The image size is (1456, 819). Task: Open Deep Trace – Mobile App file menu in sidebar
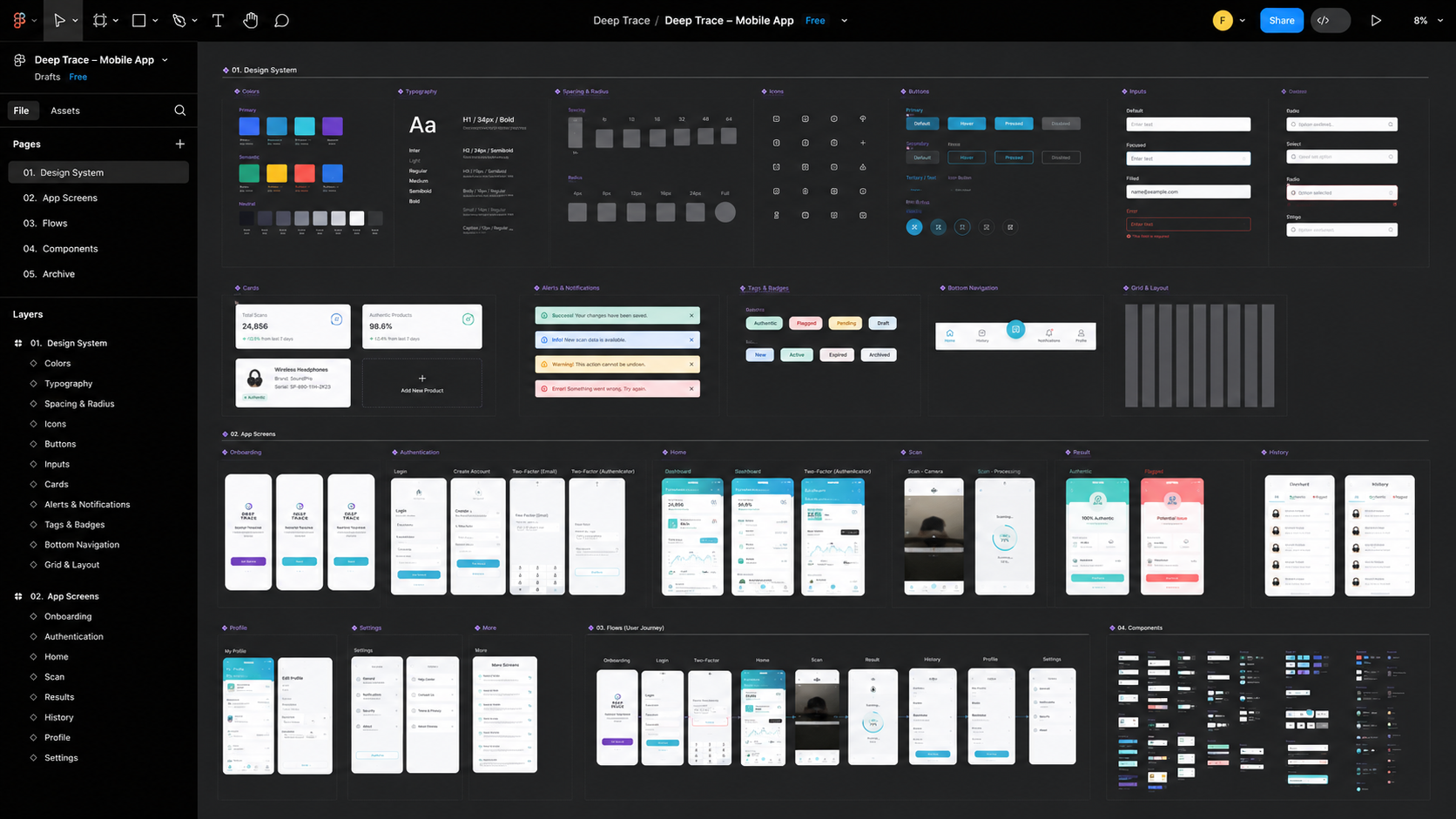coord(101,60)
